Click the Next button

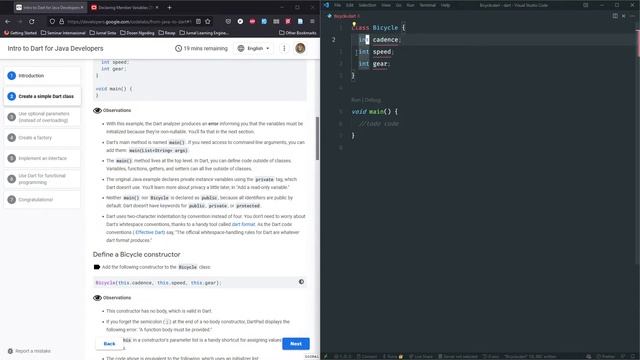pos(296,344)
